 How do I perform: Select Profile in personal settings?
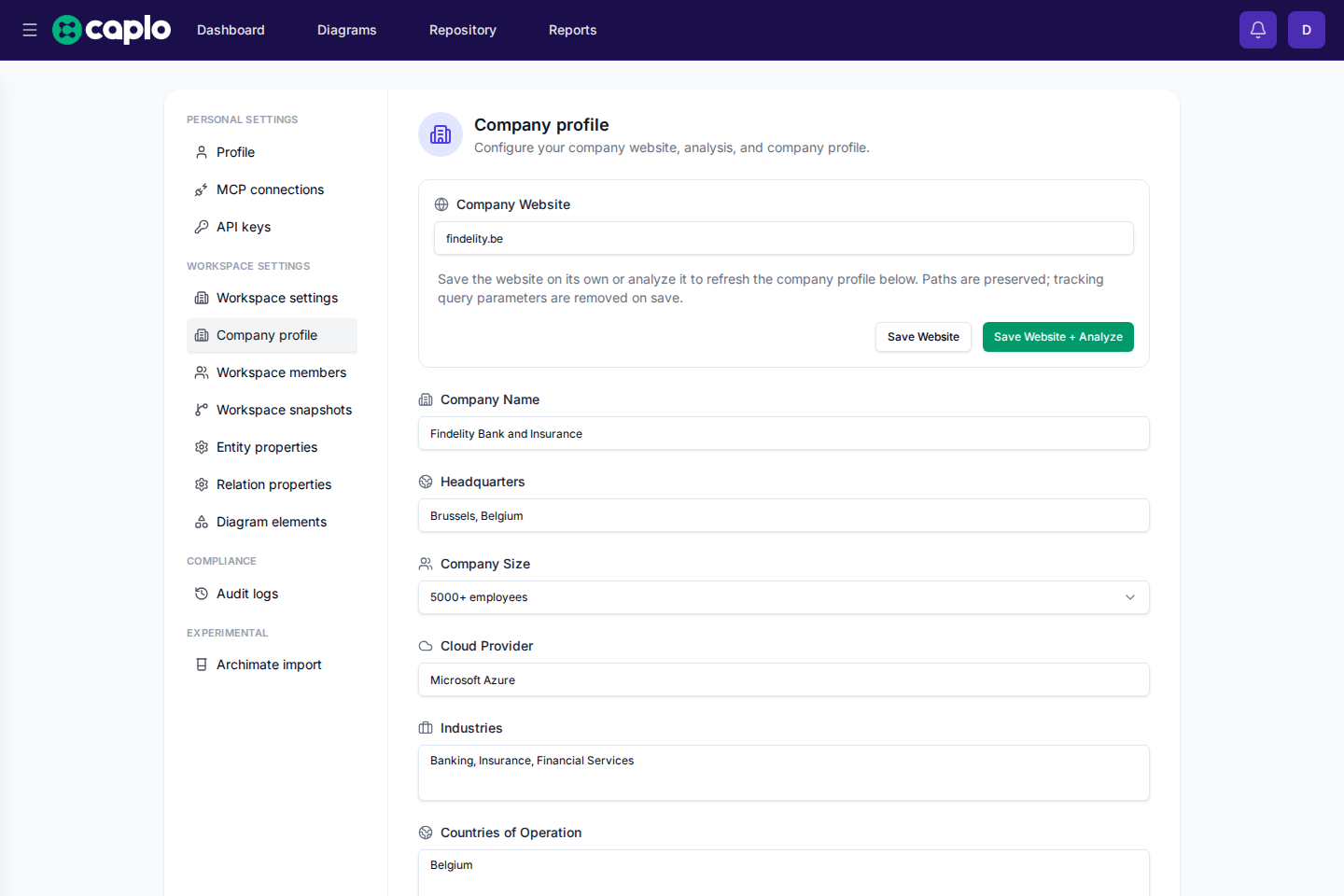[x=272, y=152]
